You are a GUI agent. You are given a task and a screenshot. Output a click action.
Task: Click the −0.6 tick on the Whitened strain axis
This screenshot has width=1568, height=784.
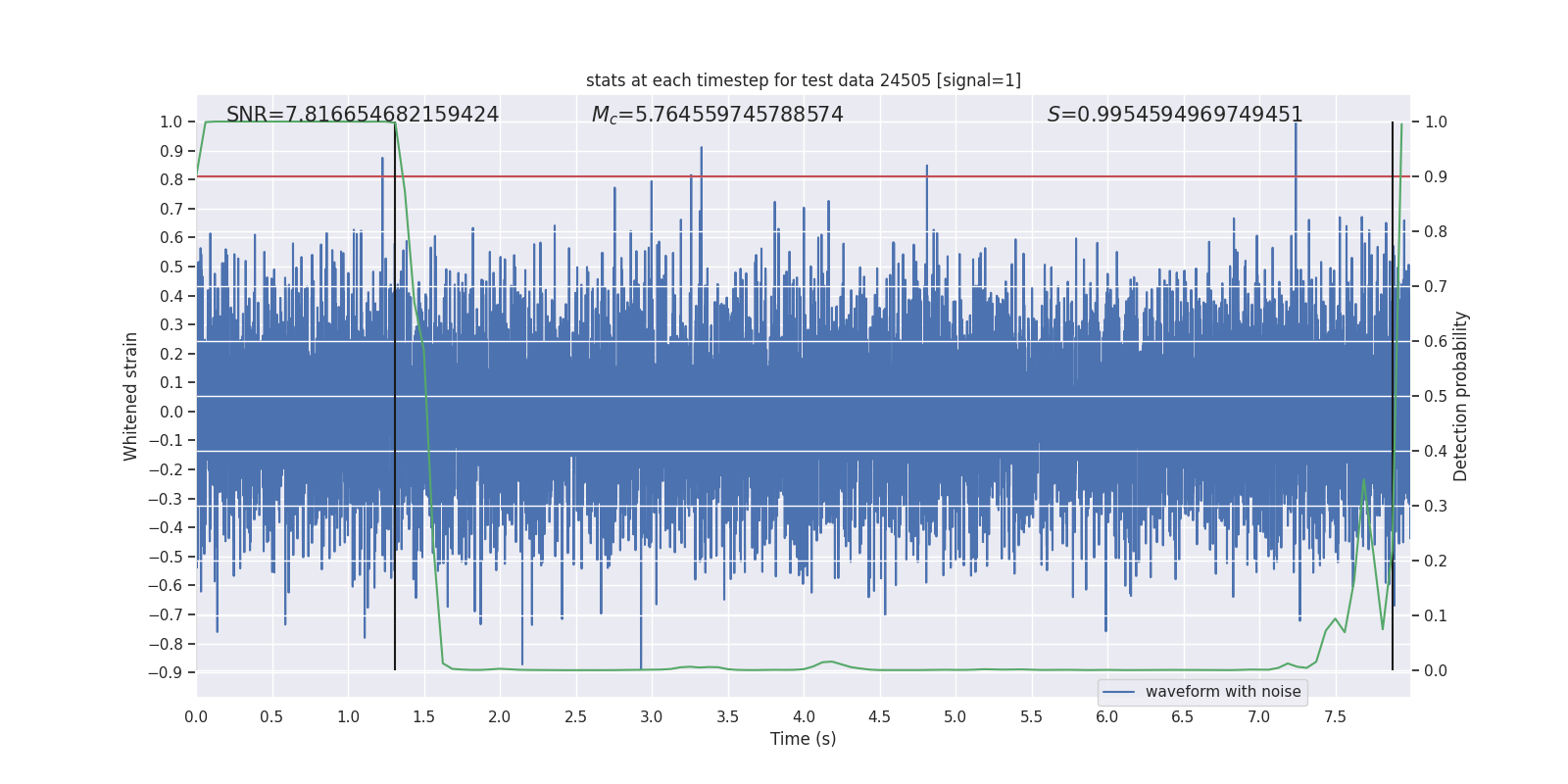click(166, 586)
